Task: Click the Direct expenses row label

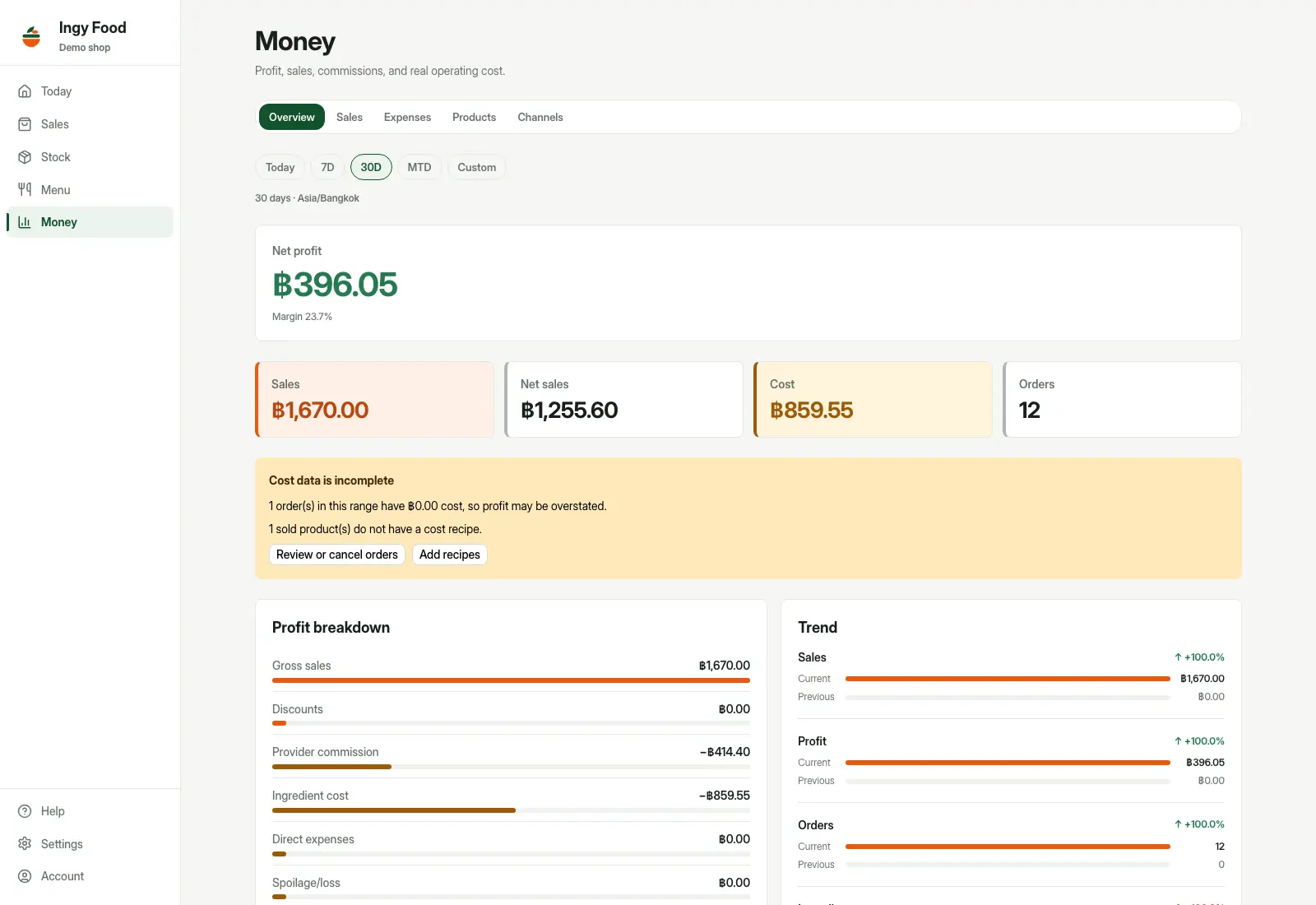Action: pos(313,839)
